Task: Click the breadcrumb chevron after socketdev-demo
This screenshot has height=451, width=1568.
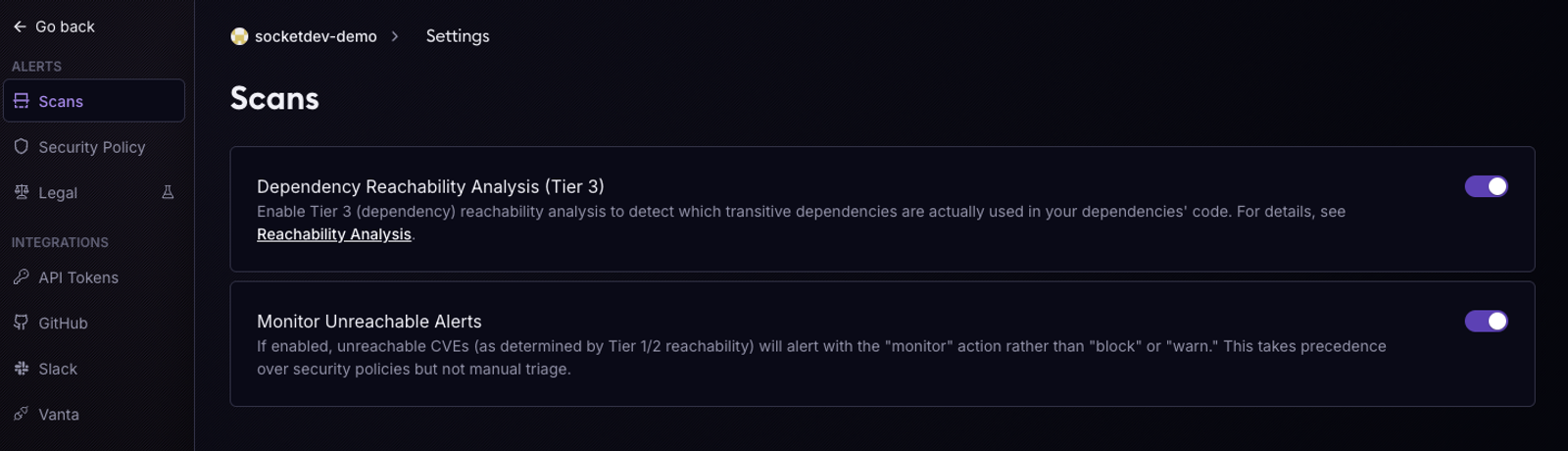Action: tap(395, 36)
